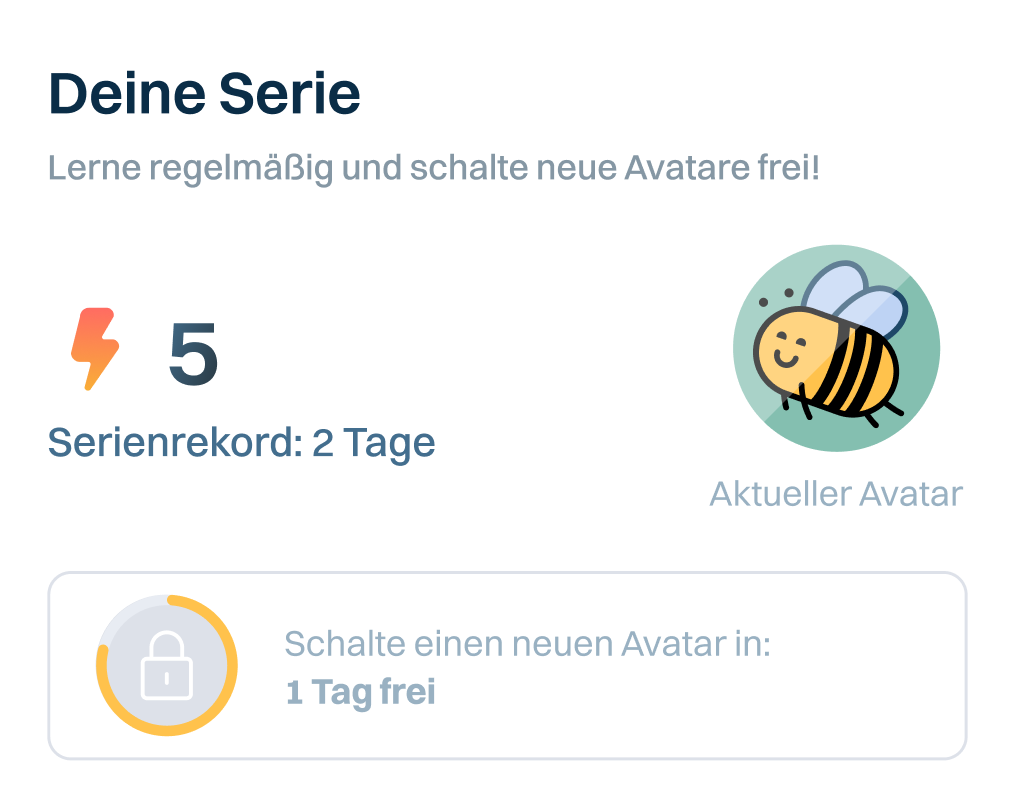This screenshot has height=808, width=1012.
Task: Click the "Deine Serie" heading
Action: [204, 95]
